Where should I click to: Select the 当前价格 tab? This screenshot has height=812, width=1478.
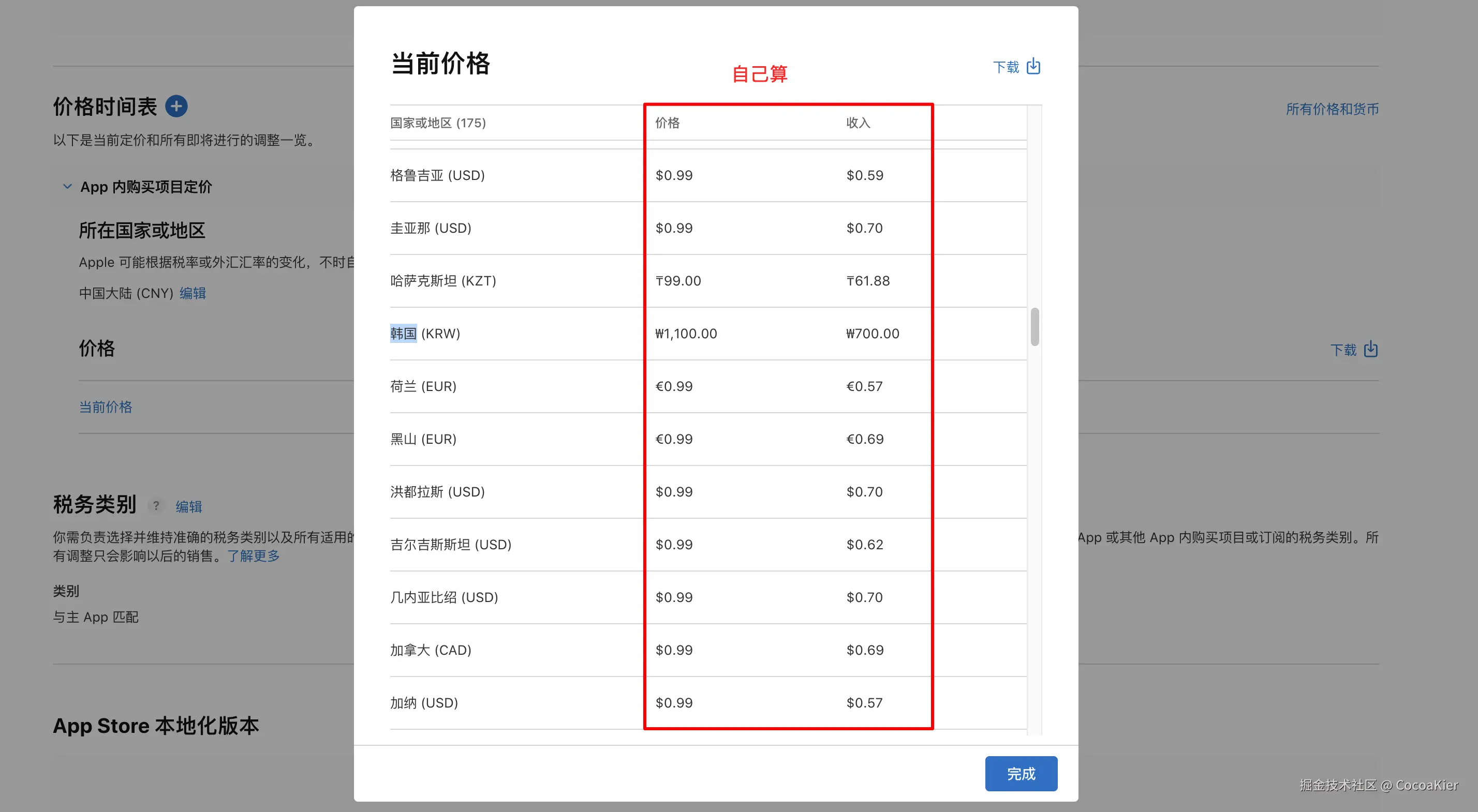click(106, 407)
